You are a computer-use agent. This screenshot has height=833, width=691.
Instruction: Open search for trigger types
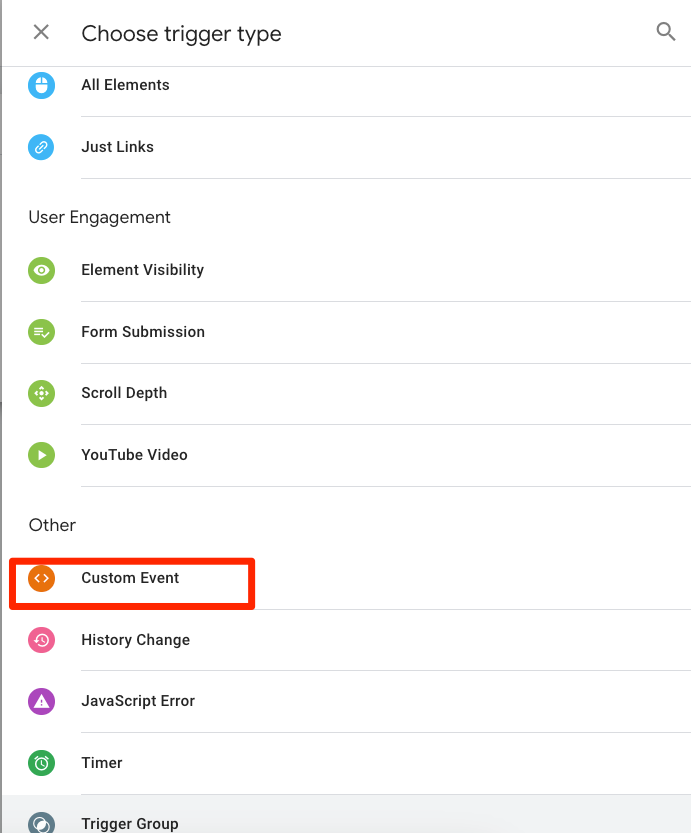coord(666,32)
